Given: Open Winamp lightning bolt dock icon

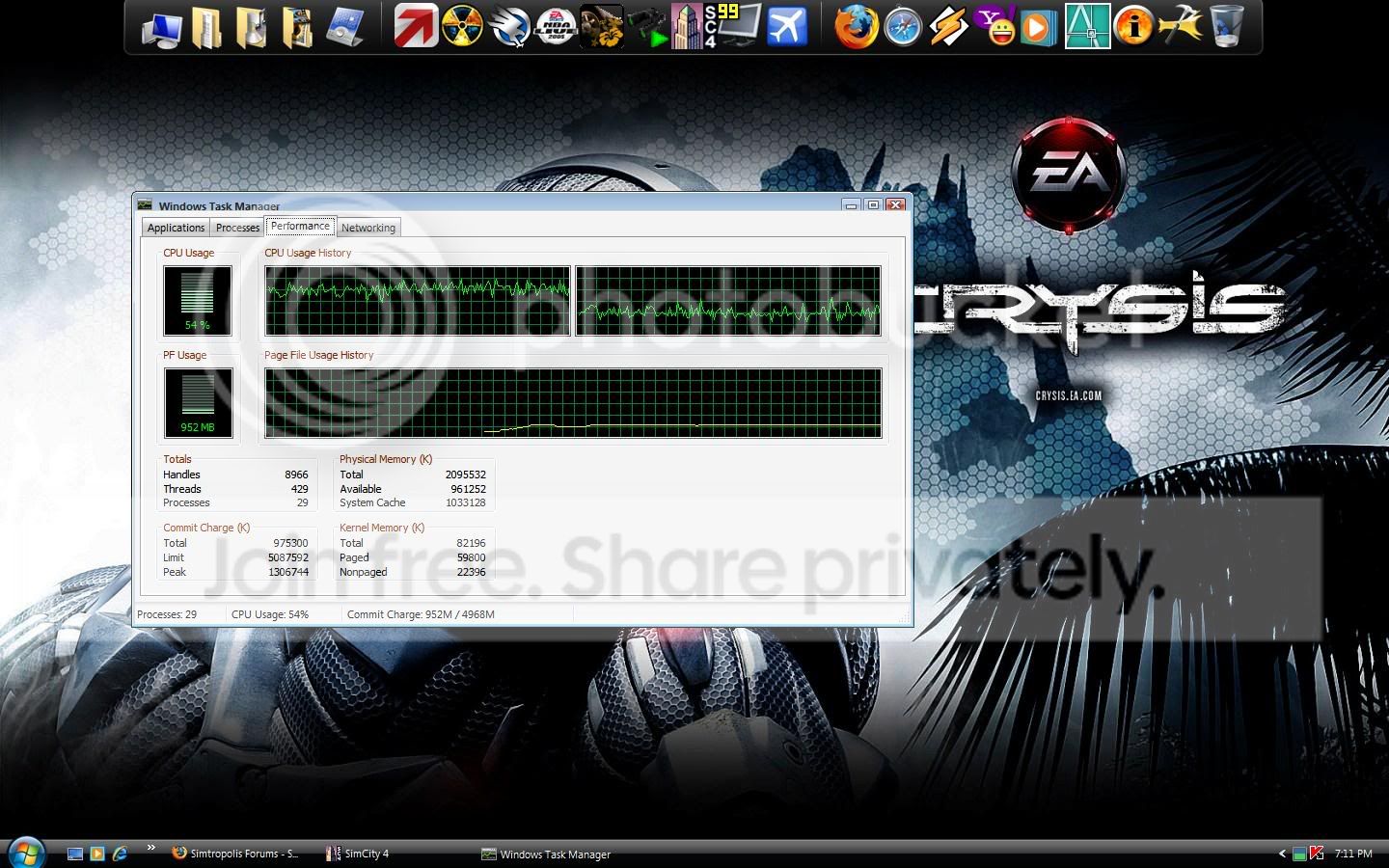Looking at the screenshot, I should tap(948, 27).
